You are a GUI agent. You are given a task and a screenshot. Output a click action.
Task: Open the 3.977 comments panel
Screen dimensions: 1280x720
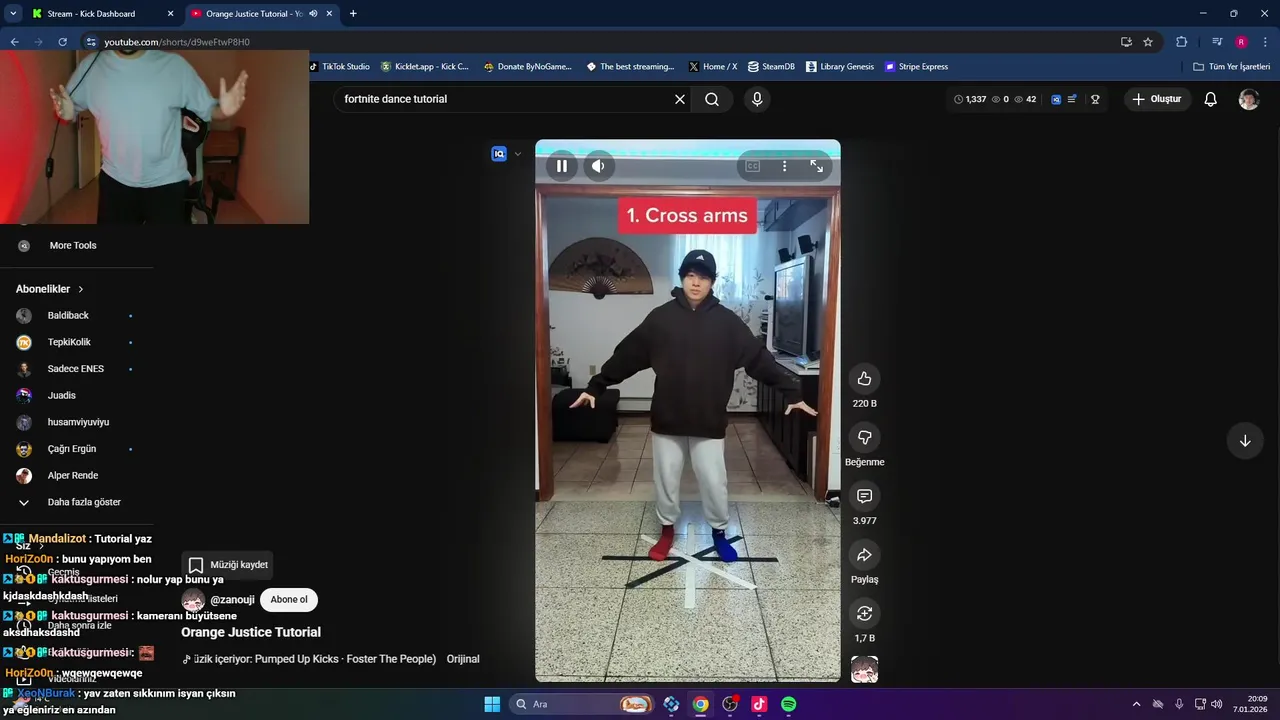pos(864,496)
